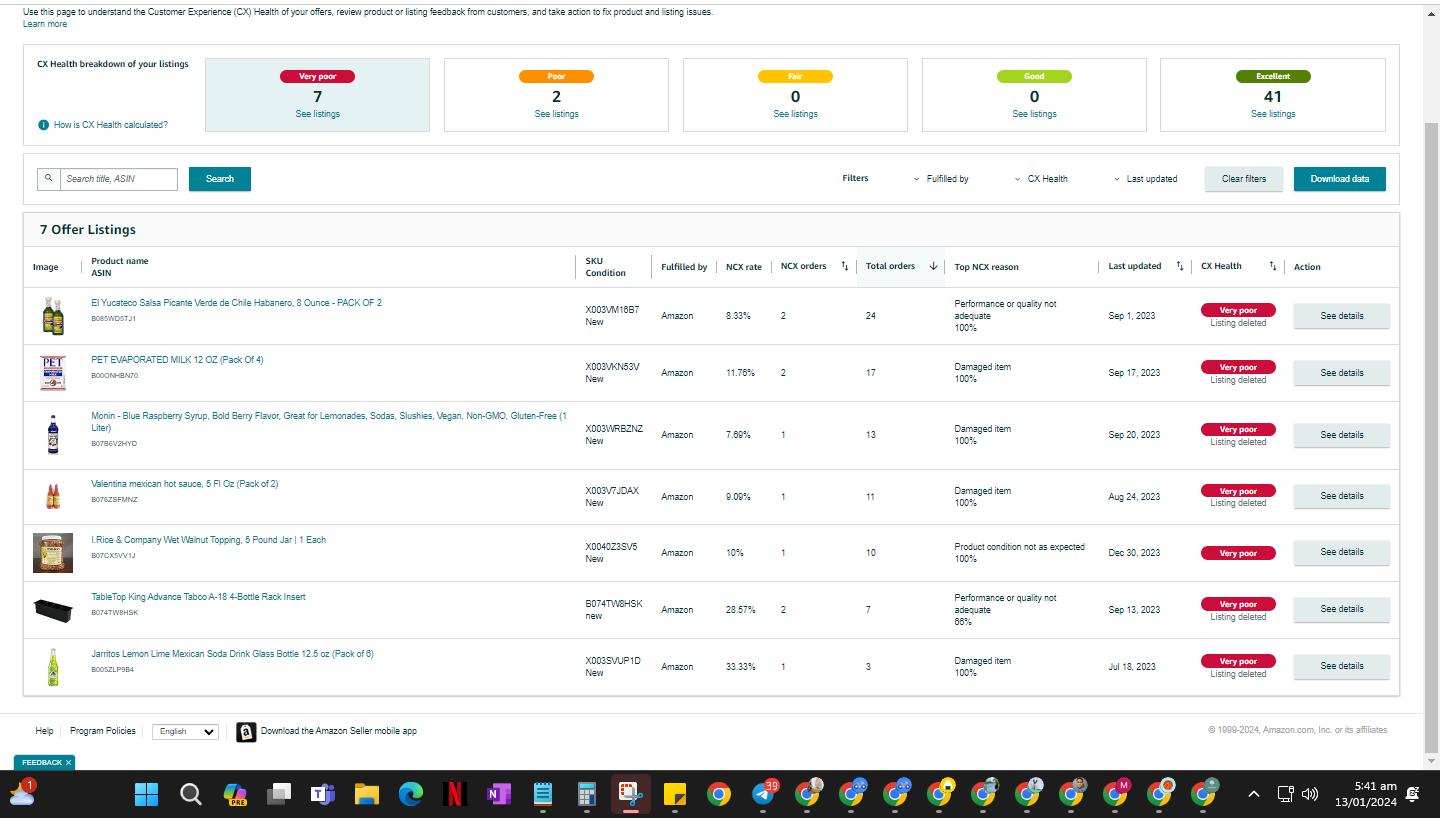Expand the CX Health filter dropdown
The image size is (1440, 818).
[1040, 179]
